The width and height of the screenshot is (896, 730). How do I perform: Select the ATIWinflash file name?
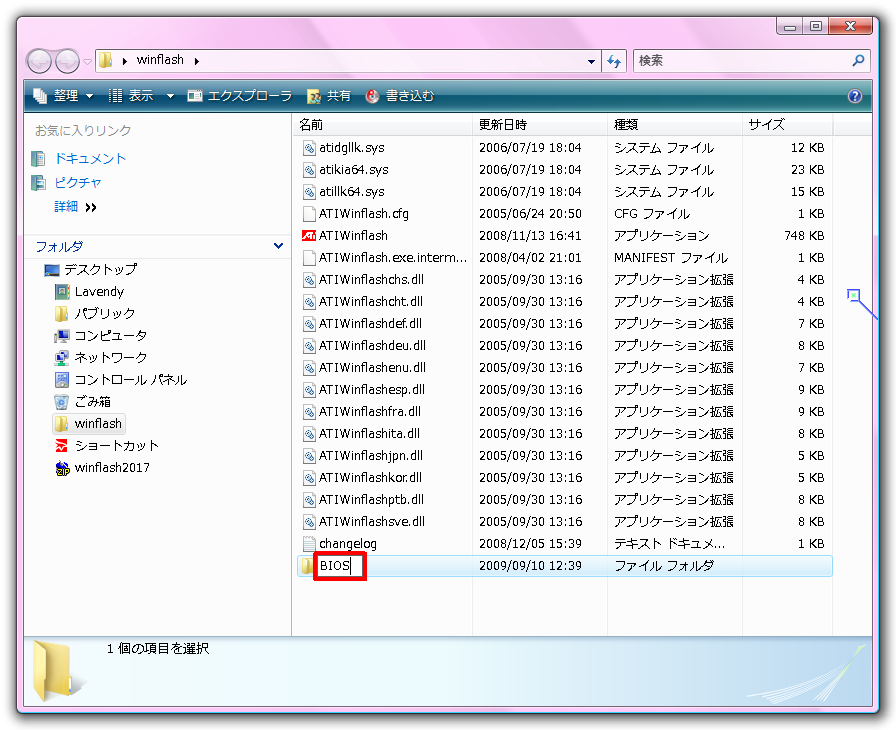(353, 236)
